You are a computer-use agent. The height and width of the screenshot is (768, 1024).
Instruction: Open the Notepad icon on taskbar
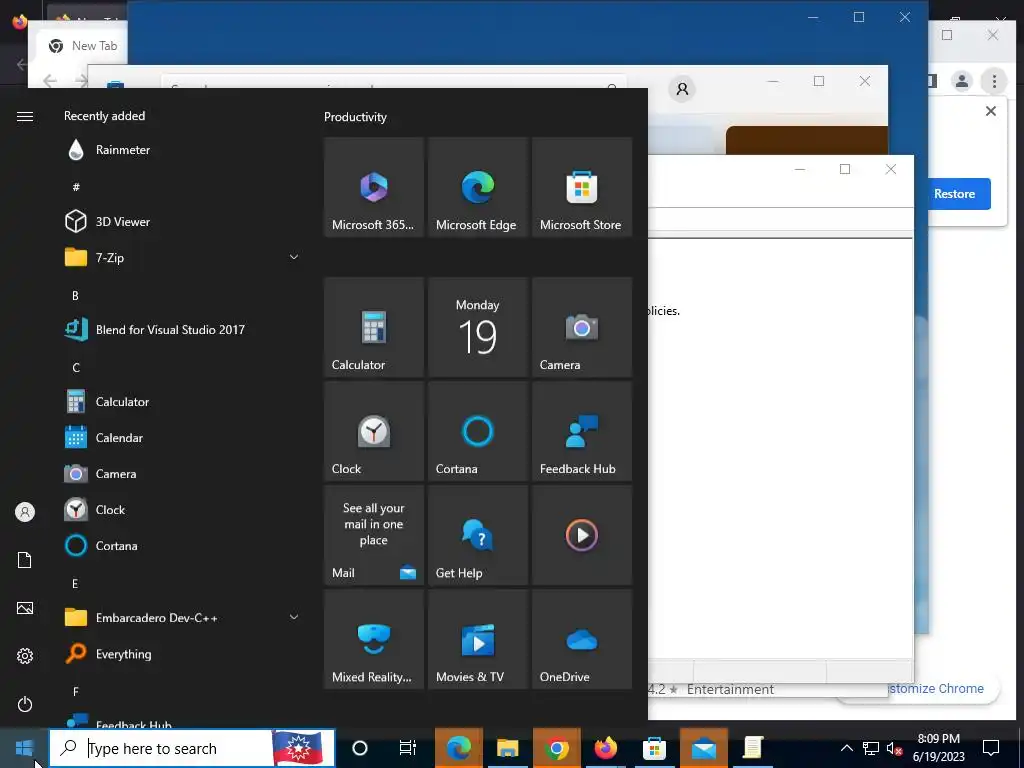tap(752, 748)
